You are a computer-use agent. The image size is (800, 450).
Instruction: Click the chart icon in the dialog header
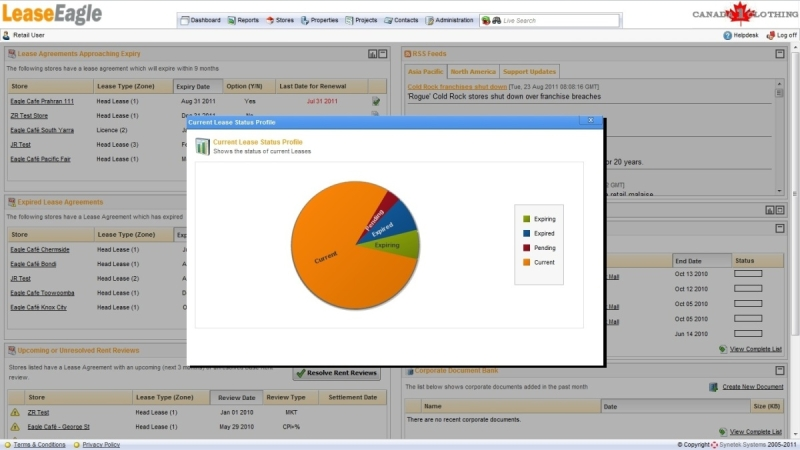(x=202, y=146)
